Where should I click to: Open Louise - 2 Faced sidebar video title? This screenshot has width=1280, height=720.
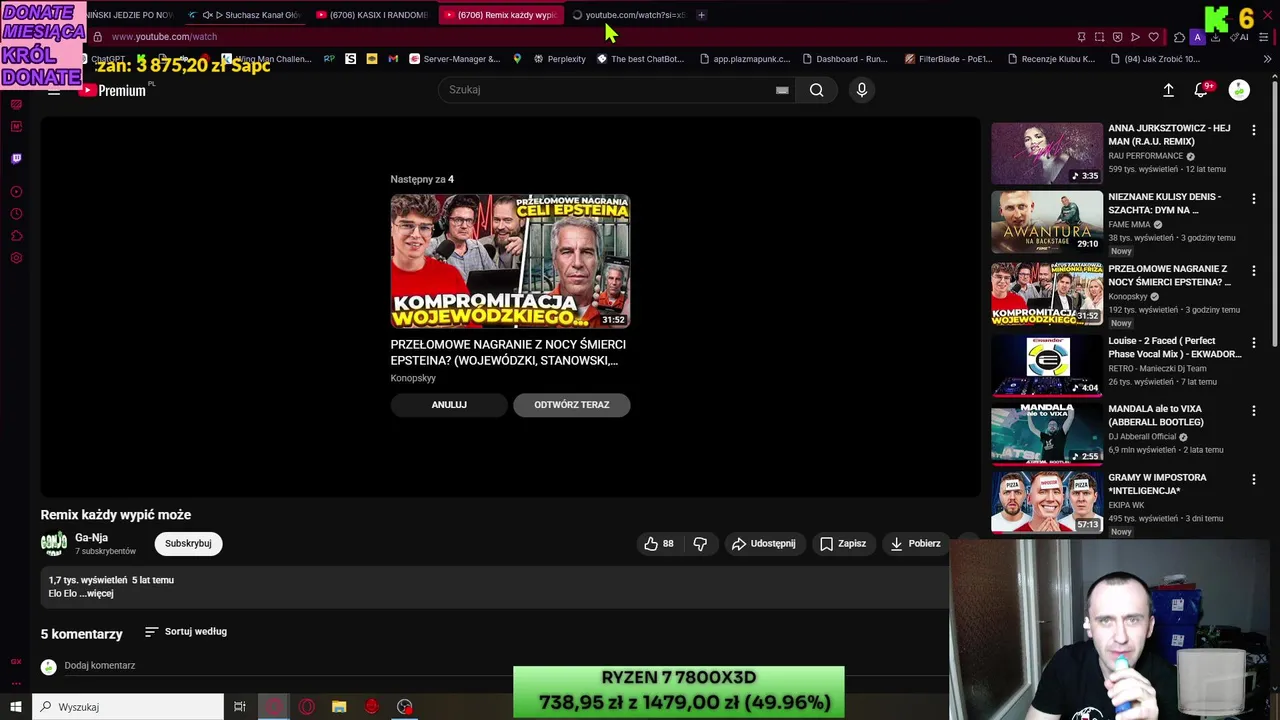(1174, 347)
